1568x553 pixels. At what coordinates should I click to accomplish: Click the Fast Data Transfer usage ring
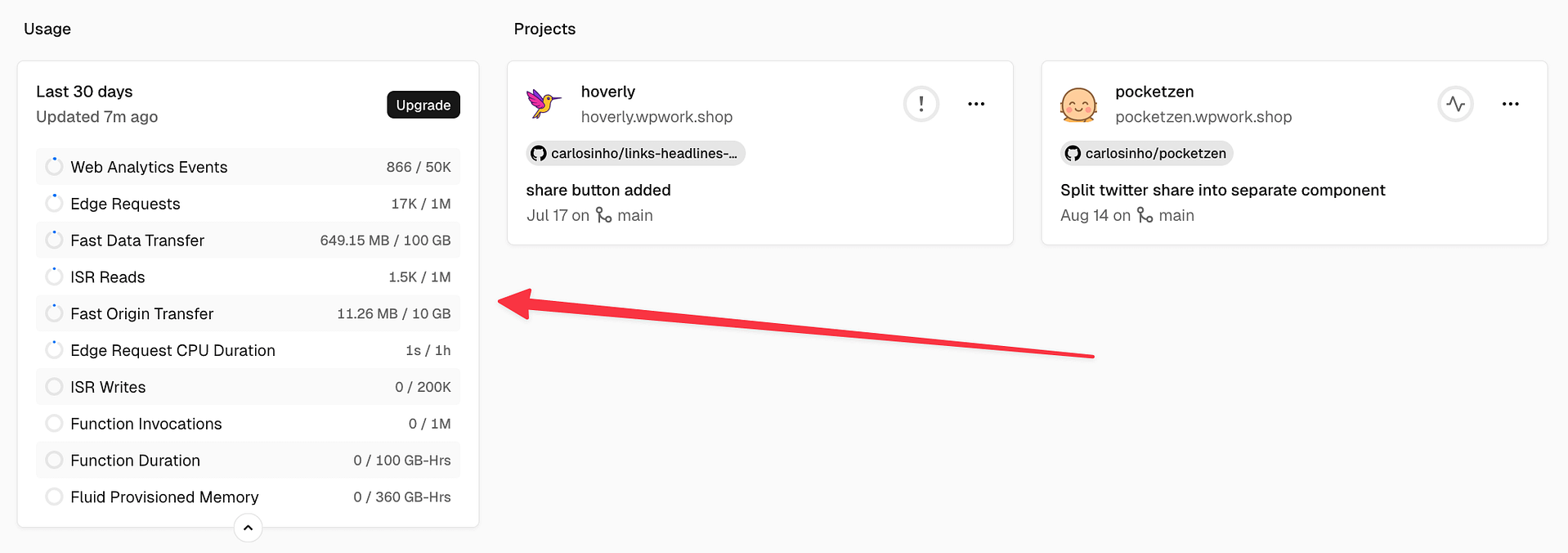[x=54, y=240]
